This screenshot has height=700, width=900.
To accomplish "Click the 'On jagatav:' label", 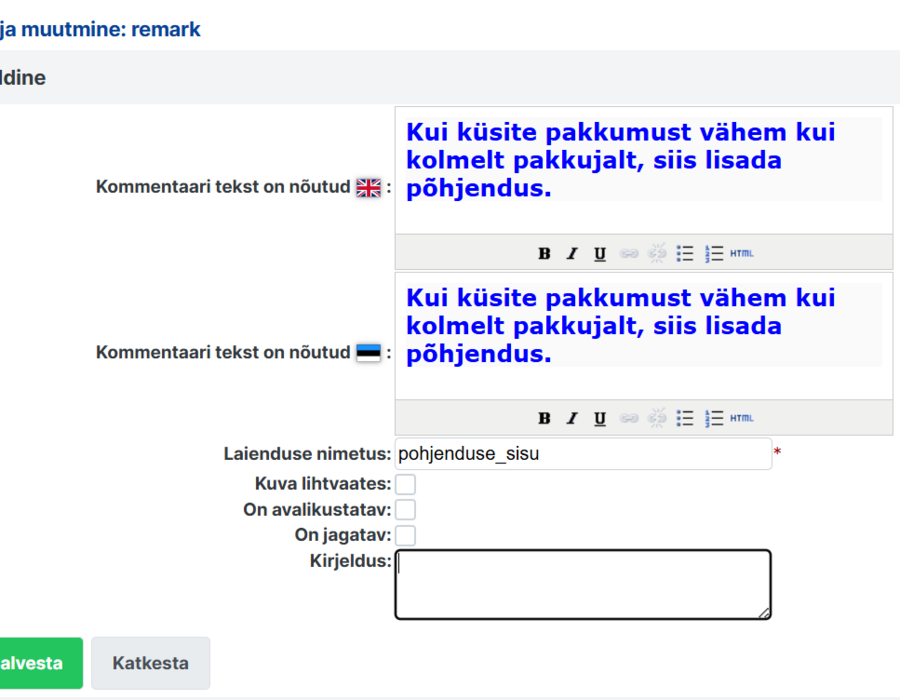I will [343, 535].
